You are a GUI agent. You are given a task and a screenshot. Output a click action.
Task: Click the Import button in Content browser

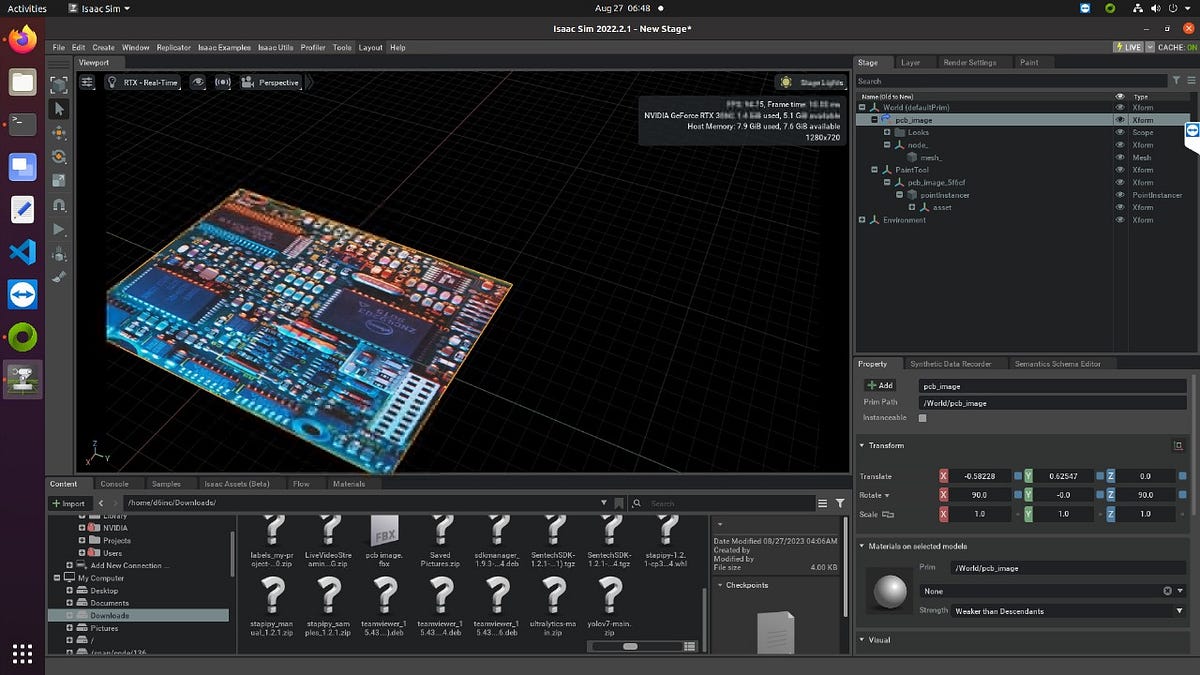tap(68, 503)
